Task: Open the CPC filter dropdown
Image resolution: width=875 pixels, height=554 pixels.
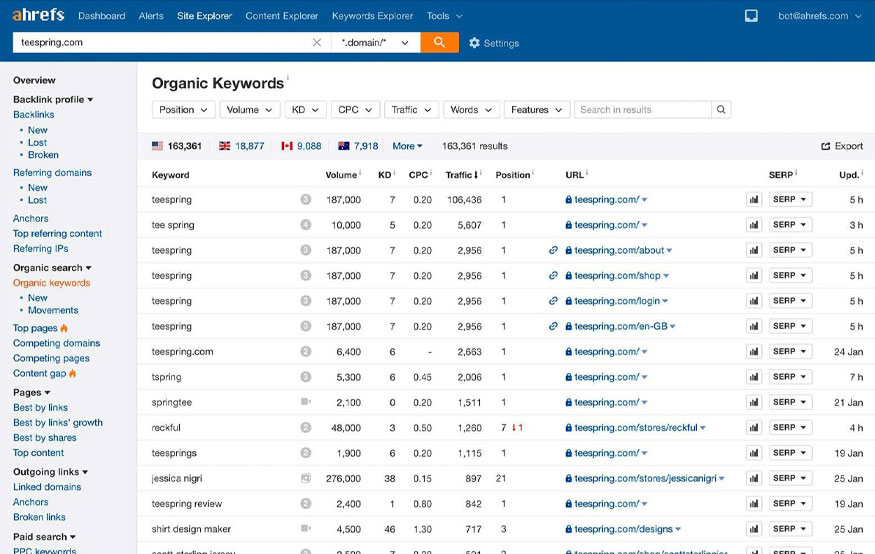Action: pos(355,109)
